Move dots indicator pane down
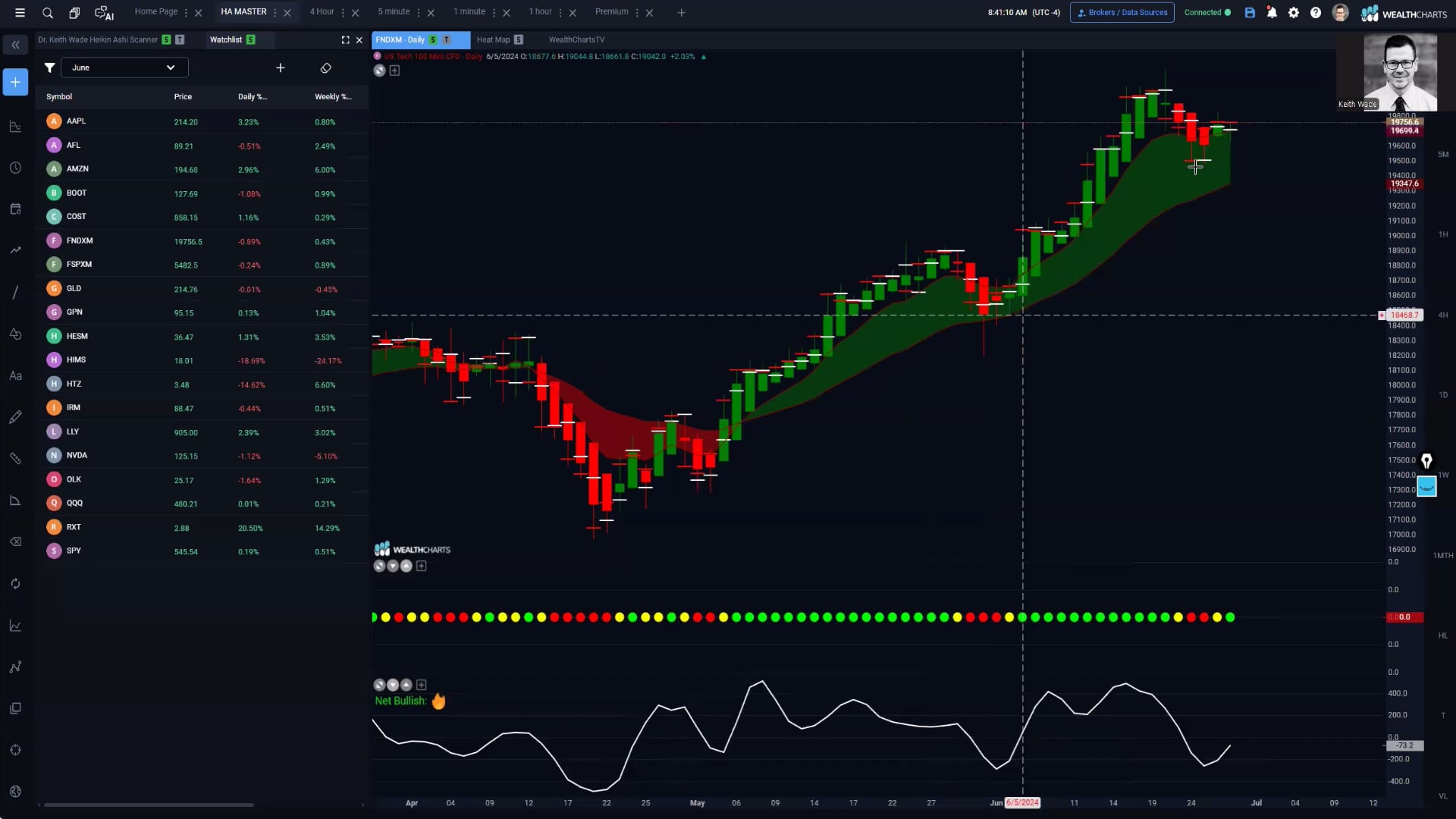 [x=393, y=566]
